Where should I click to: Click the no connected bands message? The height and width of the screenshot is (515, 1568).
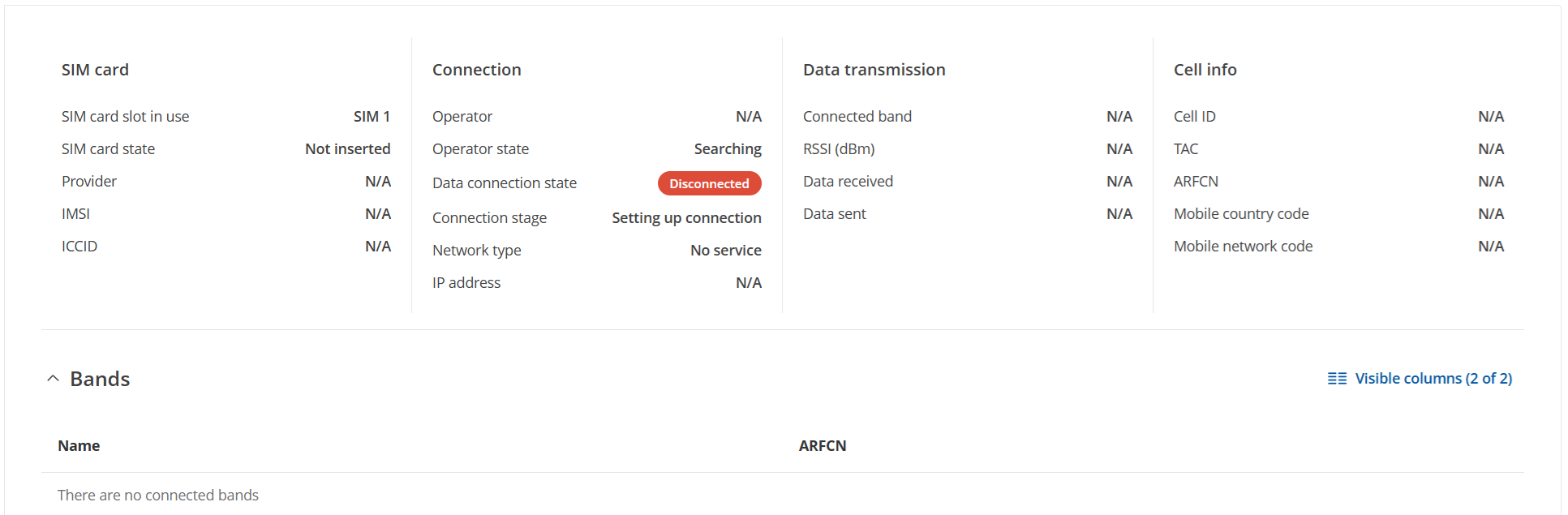(x=158, y=496)
